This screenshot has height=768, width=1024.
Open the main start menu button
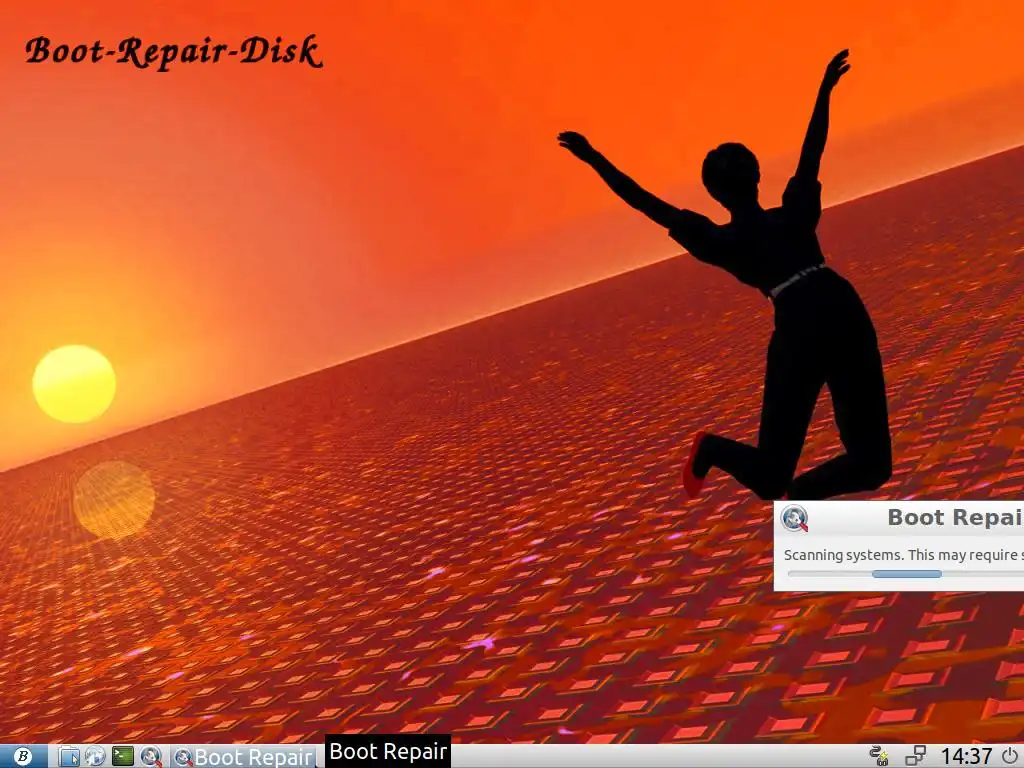pos(23,756)
